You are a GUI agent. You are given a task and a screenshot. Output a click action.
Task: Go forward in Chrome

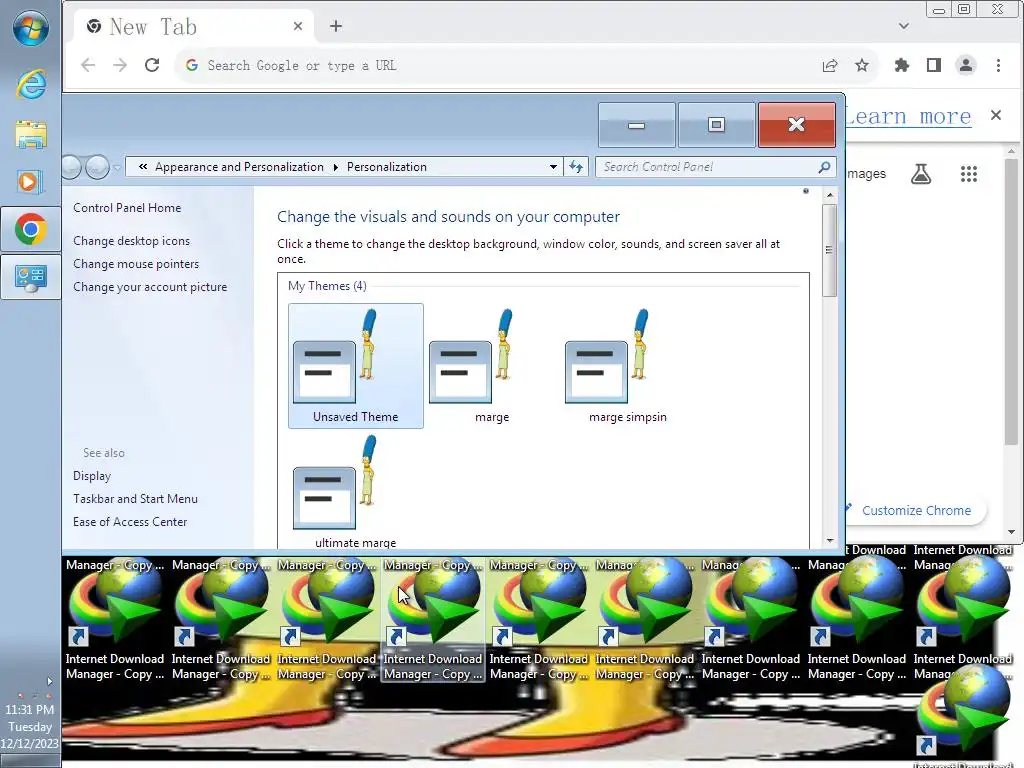[x=120, y=65]
